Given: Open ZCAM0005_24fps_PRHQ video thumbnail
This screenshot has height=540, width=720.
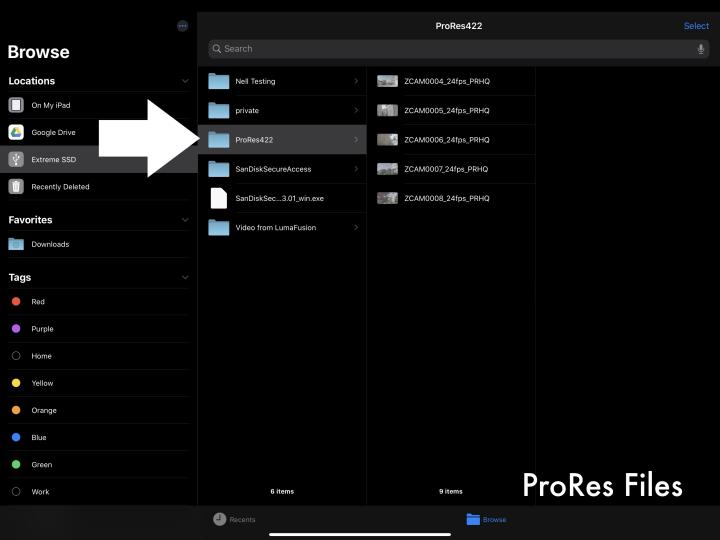Looking at the screenshot, I should tap(387, 111).
